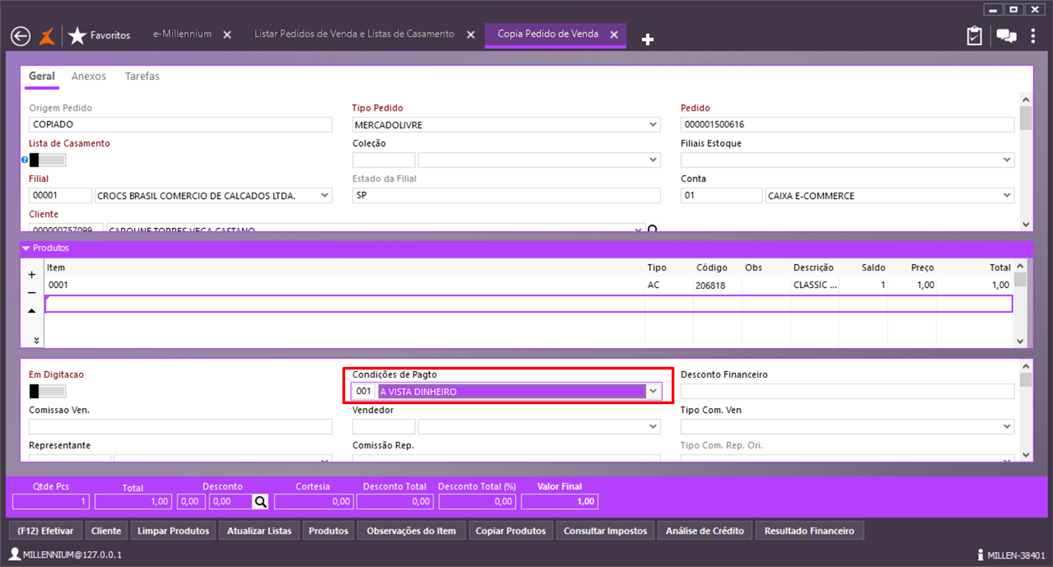
Task: Click the Copiar Produtos button
Action: pos(510,531)
